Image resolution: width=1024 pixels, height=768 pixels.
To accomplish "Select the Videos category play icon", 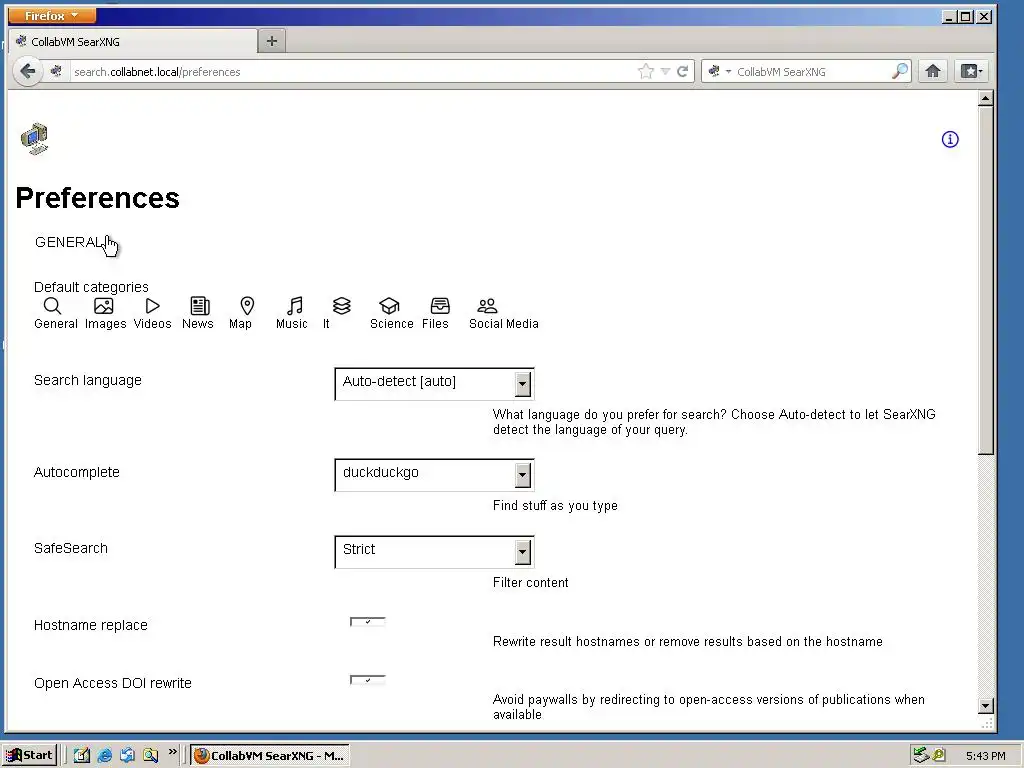I will [x=152, y=306].
